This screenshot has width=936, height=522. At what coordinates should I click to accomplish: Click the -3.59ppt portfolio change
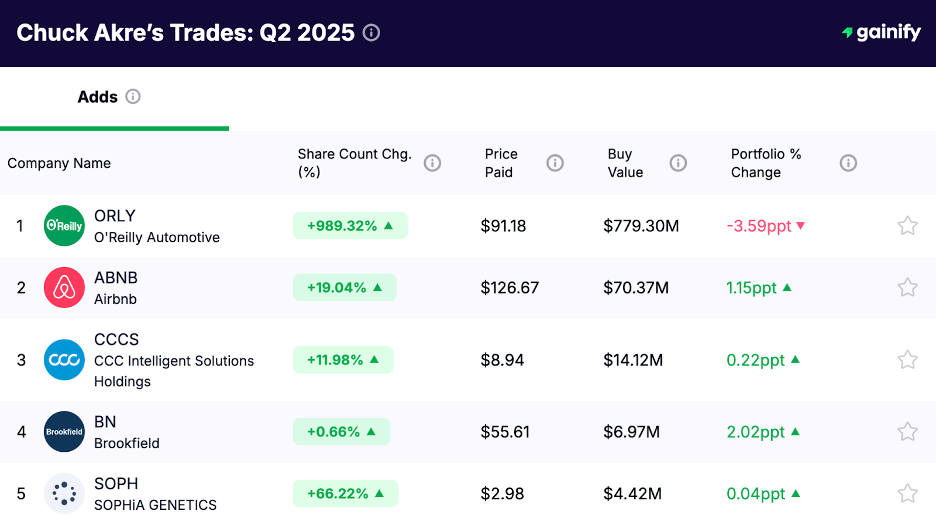[765, 226]
